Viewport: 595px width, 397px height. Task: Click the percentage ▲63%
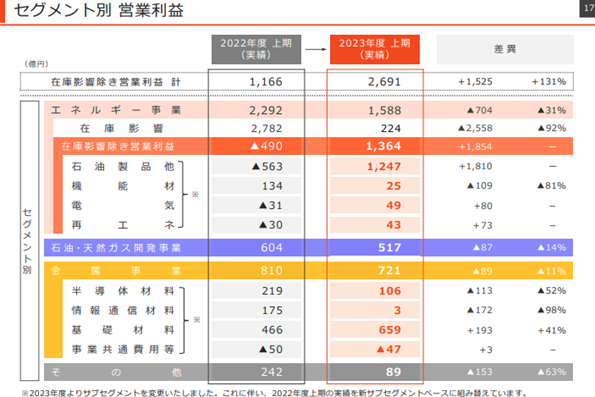point(552,372)
